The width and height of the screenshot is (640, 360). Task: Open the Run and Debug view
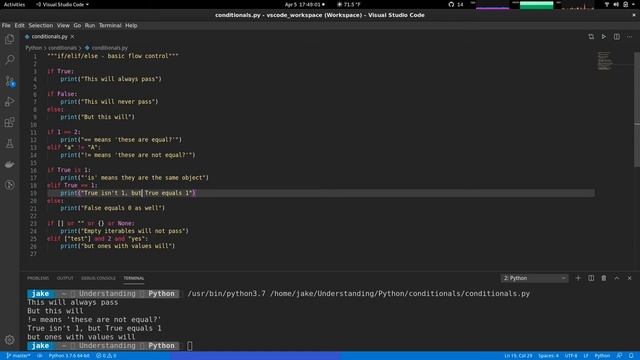[9, 102]
